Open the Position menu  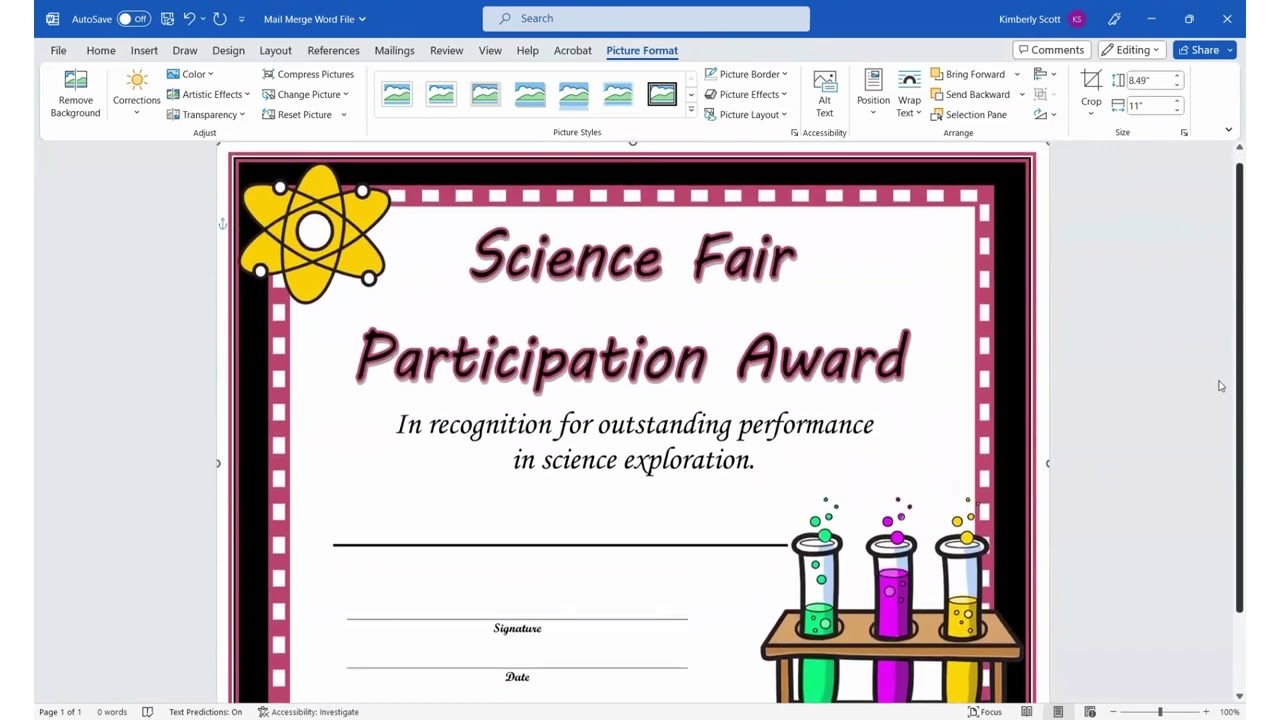[x=873, y=94]
